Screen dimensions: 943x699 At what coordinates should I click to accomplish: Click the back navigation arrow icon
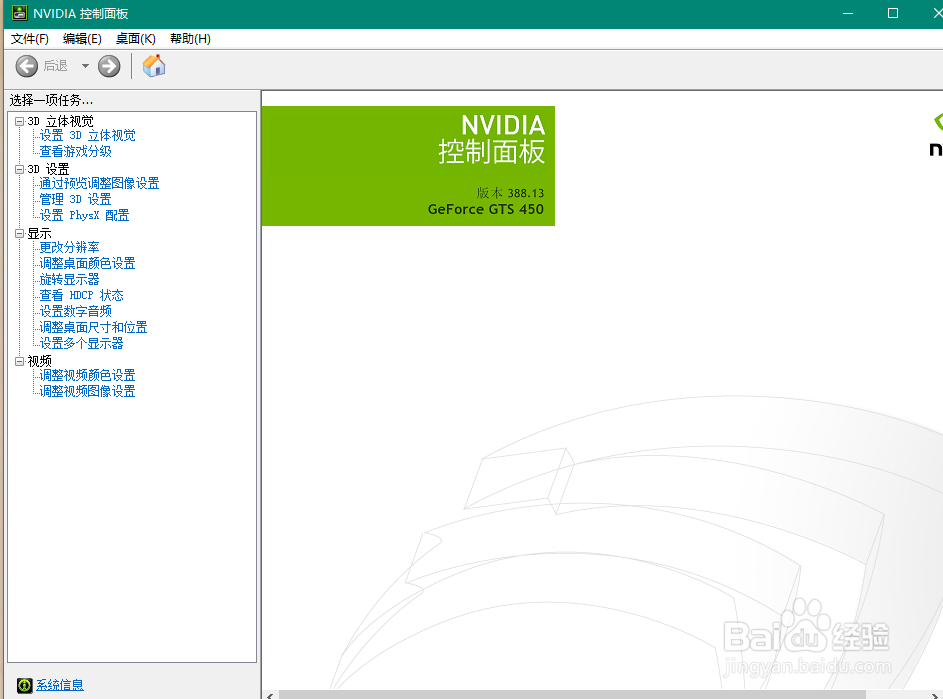[26, 66]
